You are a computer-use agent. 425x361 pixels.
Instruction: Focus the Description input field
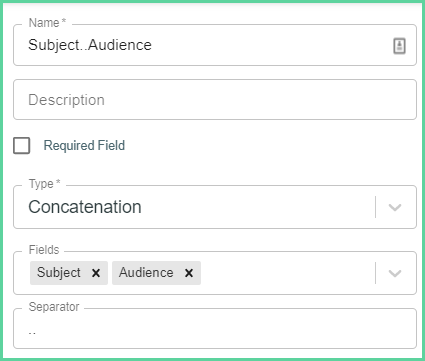[215, 100]
